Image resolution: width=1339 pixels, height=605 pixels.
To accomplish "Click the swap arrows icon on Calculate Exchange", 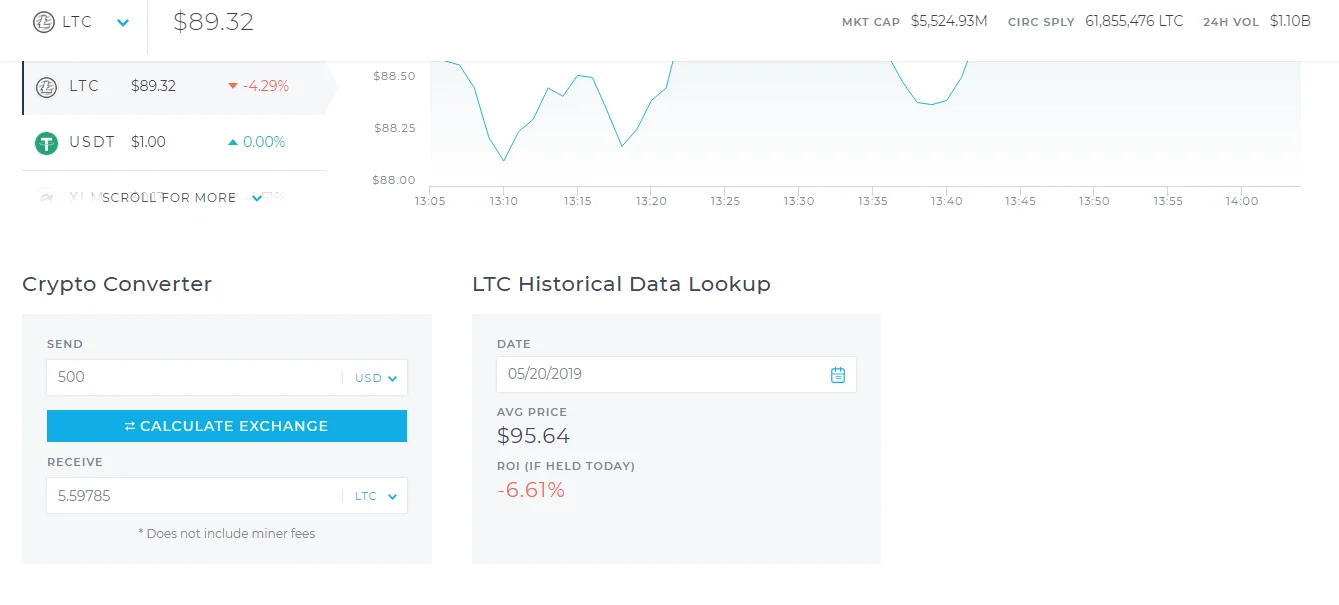I will (130, 426).
